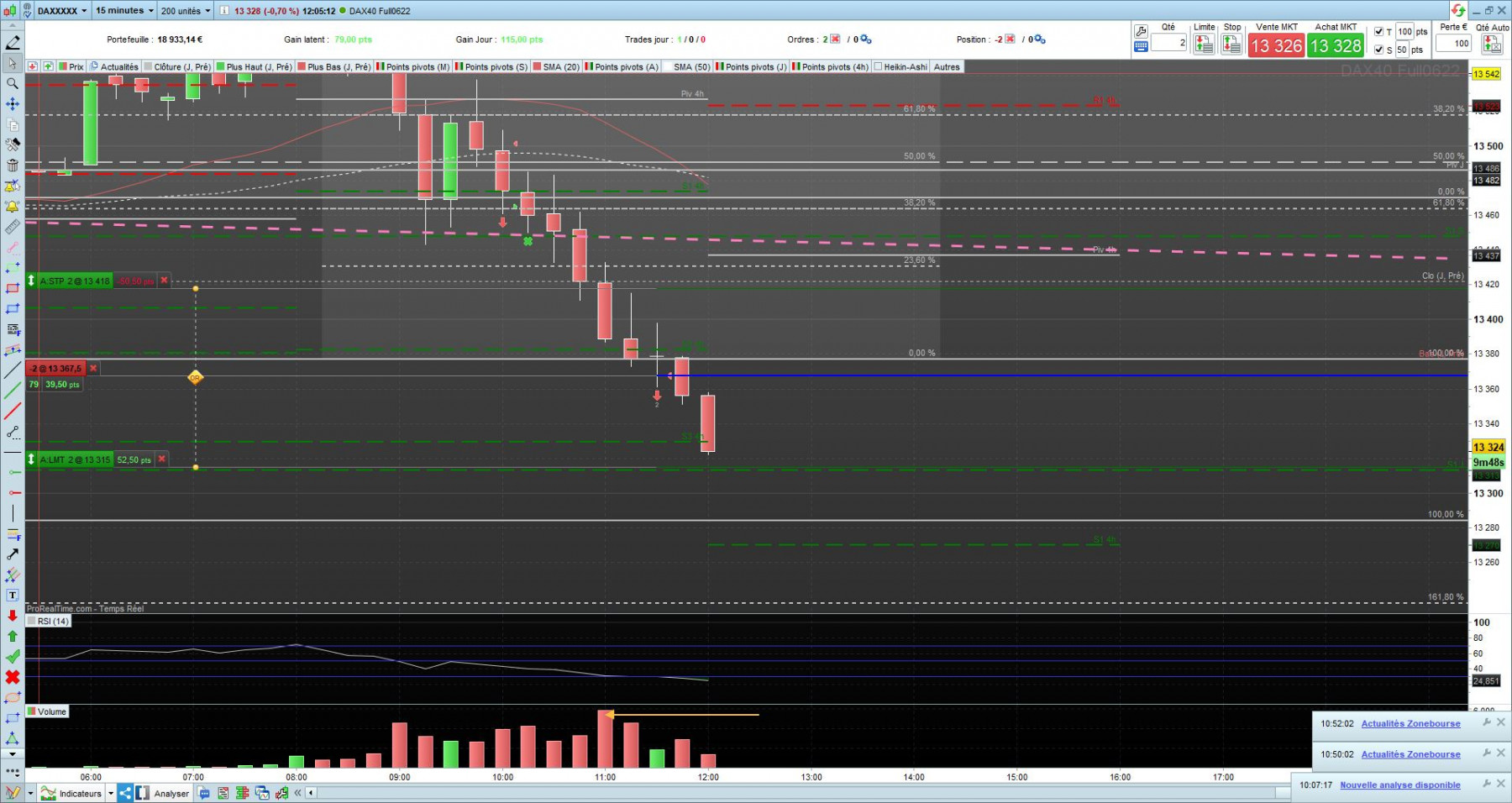Open trading settings wrench icon
Viewport: 1512px width, 803px height.
(x=1141, y=31)
